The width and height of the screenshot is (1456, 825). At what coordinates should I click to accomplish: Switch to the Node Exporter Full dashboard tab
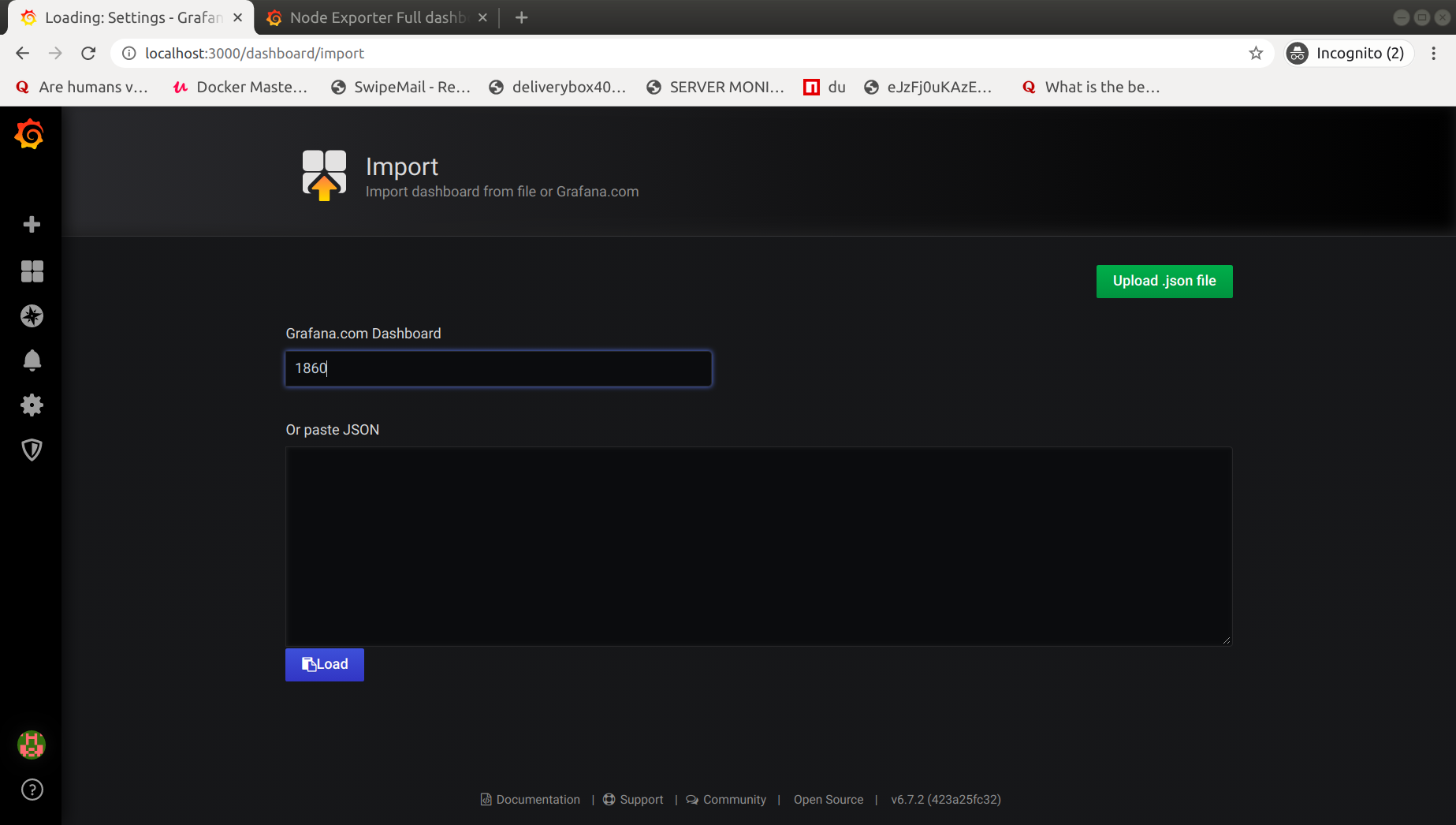pos(377,17)
